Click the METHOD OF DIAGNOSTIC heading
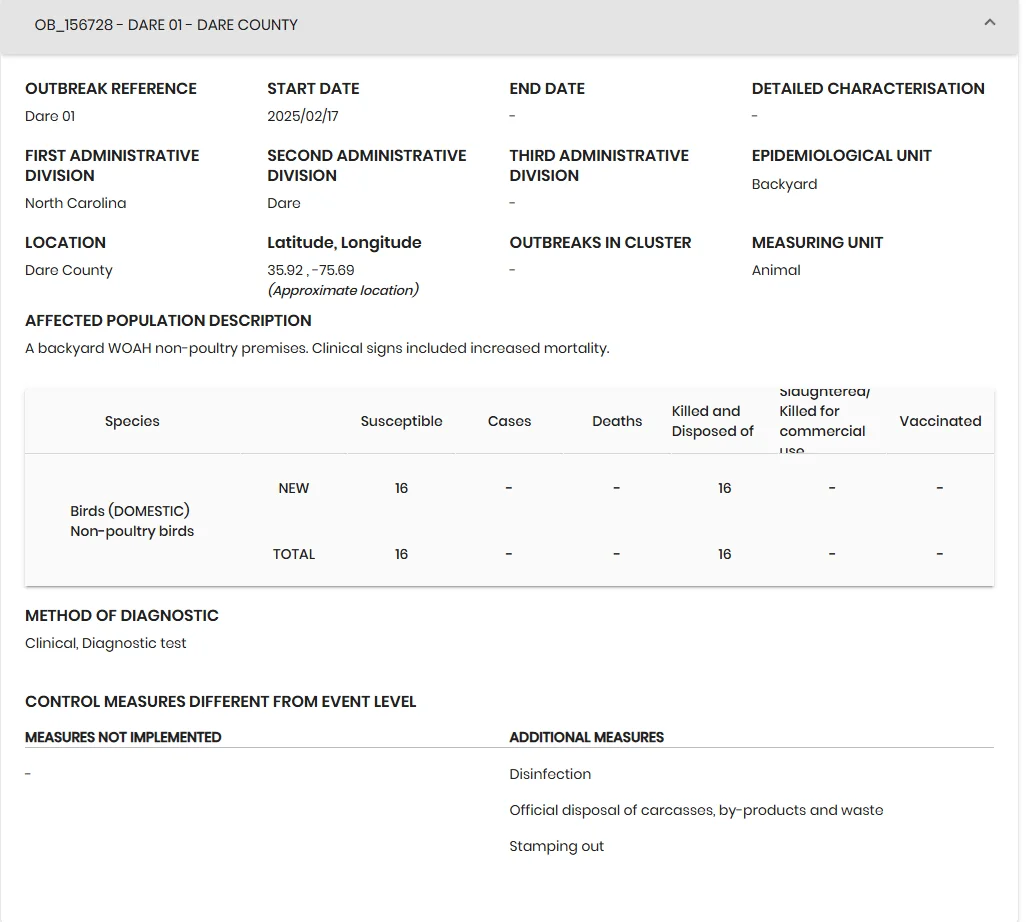This screenshot has width=1027, height=922. tap(122, 616)
